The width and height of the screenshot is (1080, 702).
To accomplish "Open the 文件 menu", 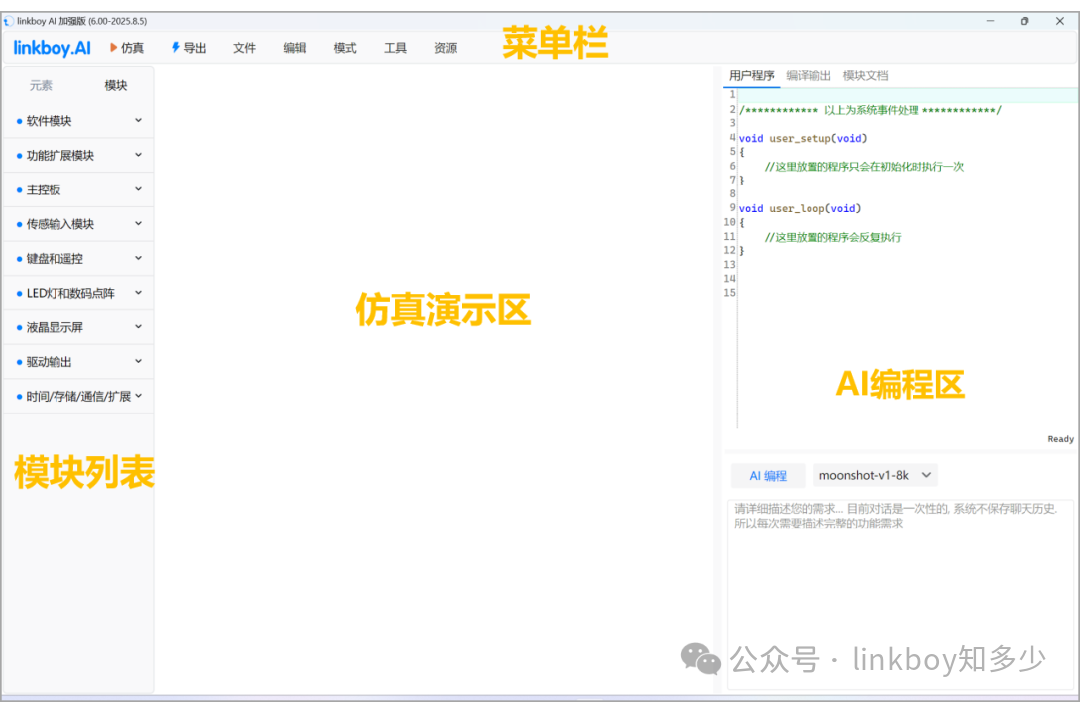I will click(244, 48).
